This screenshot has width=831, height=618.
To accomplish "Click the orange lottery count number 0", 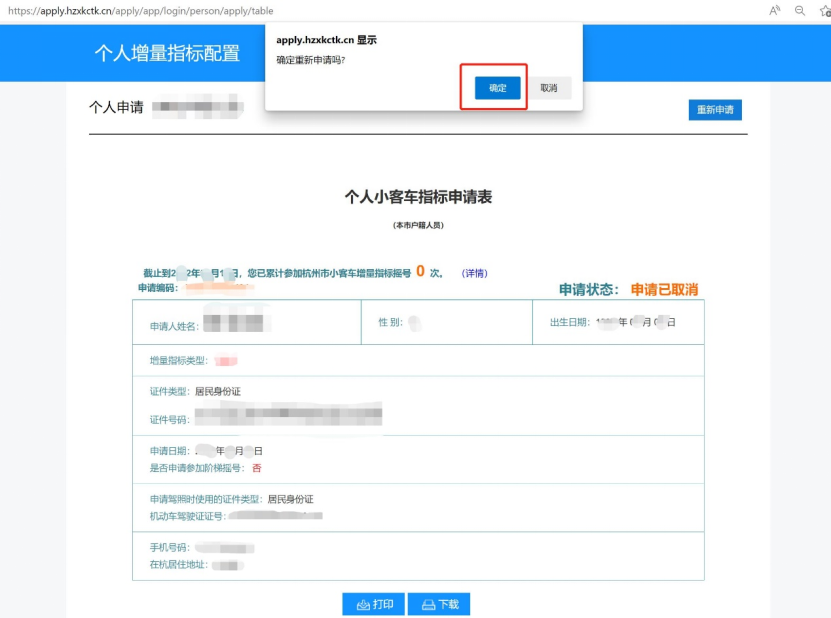I will (x=420, y=271).
